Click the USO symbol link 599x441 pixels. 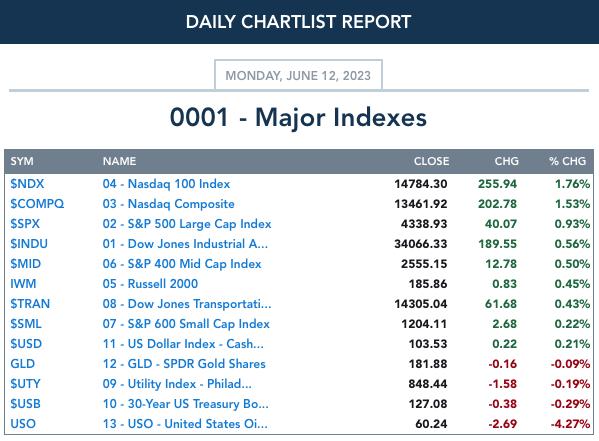click(23, 423)
